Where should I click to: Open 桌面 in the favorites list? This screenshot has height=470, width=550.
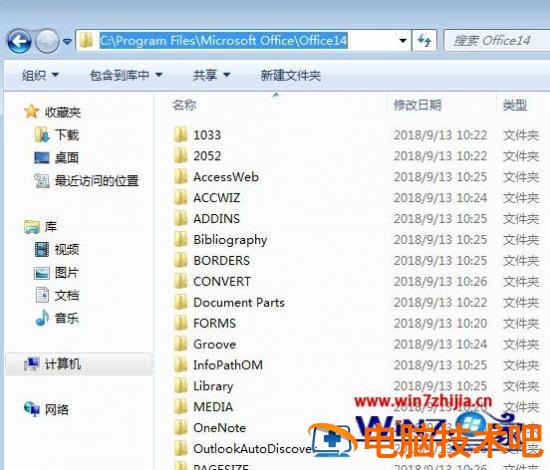67,158
